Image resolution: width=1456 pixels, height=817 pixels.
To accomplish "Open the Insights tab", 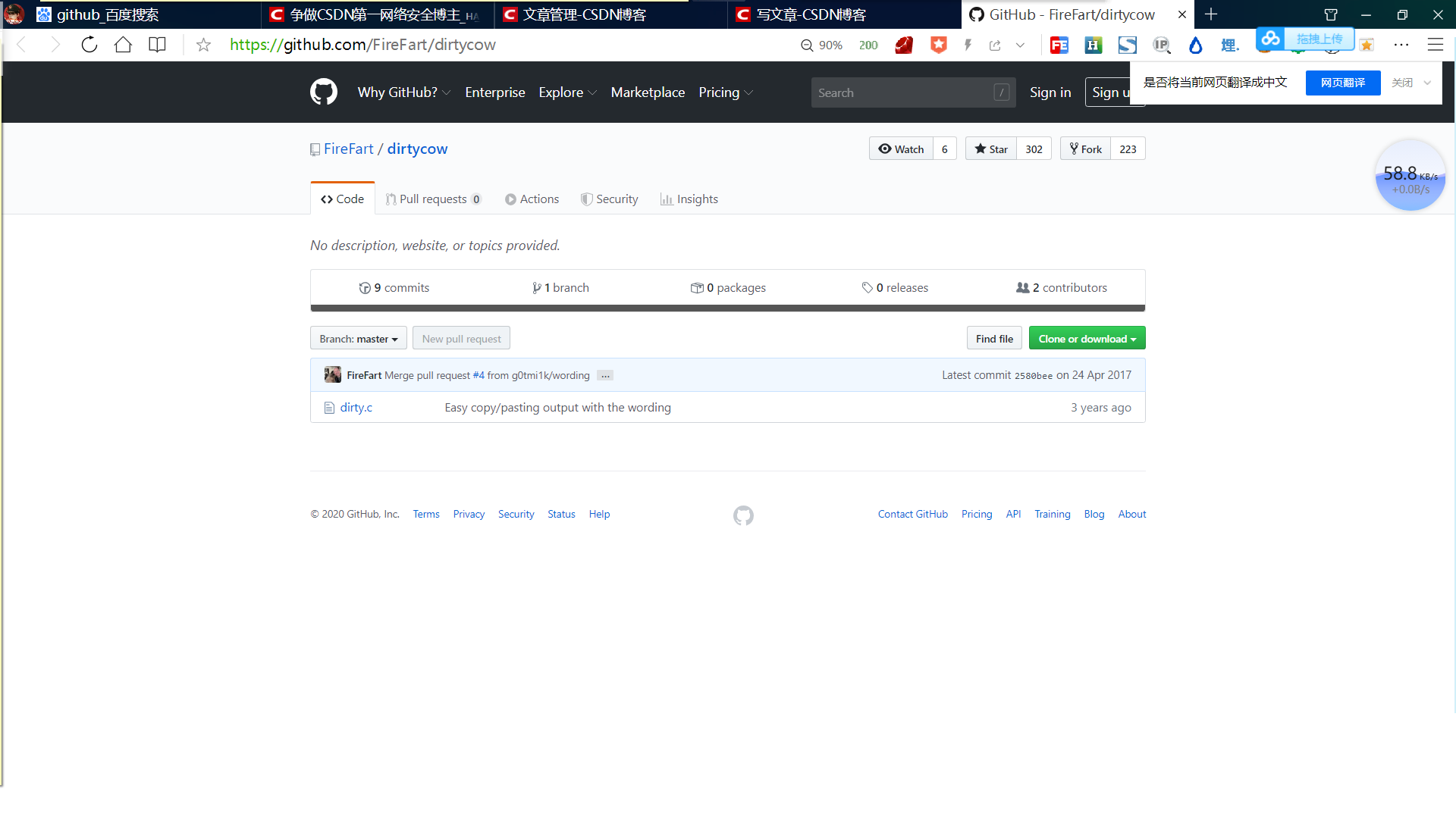I will tap(689, 199).
